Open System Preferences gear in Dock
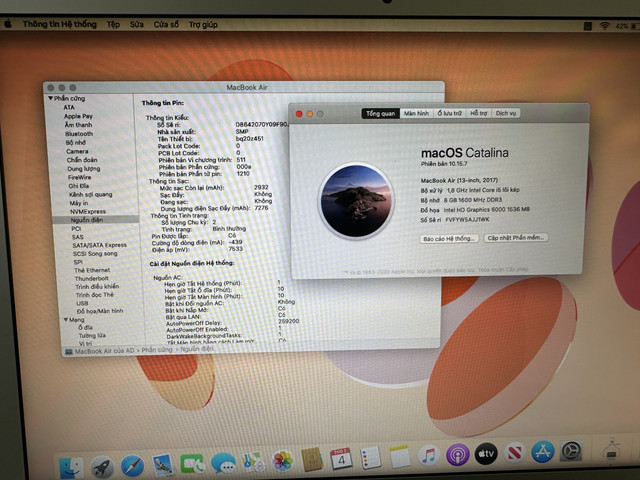This screenshot has width=640, height=480. tap(571, 451)
